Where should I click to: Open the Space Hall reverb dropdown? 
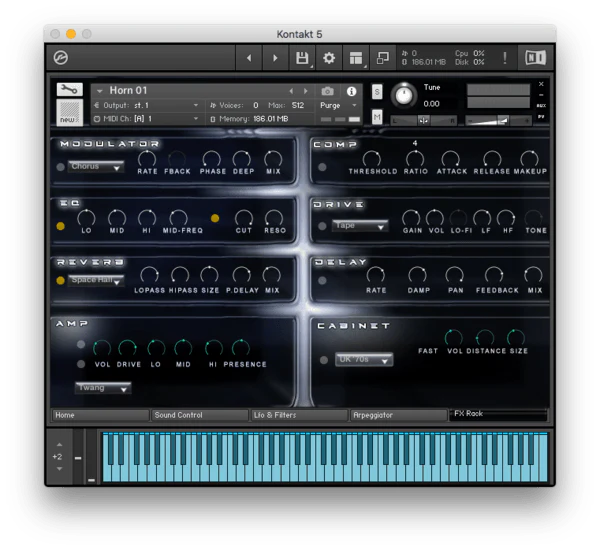coord(96,280)
